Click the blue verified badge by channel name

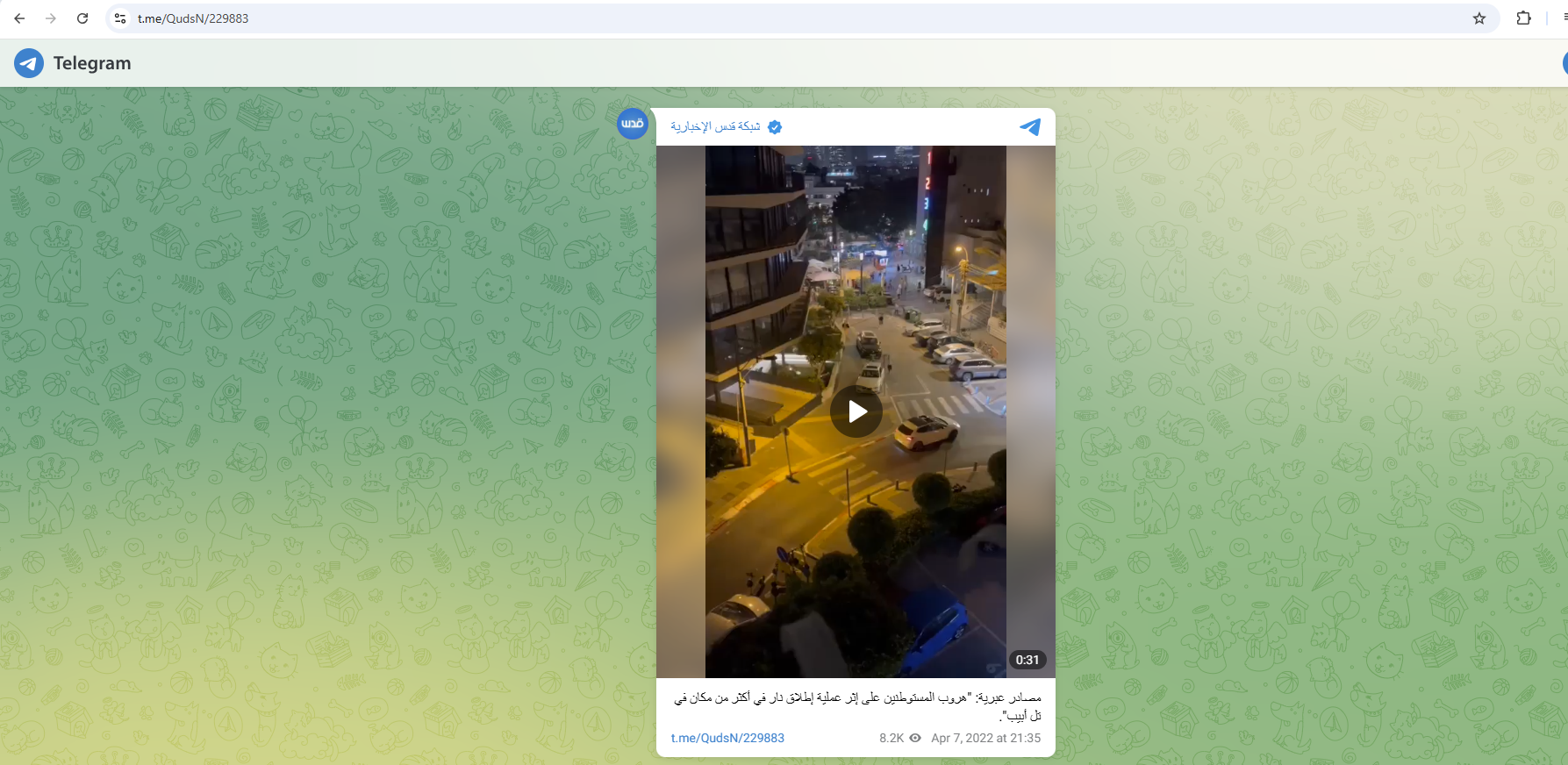tap(775, 127)
